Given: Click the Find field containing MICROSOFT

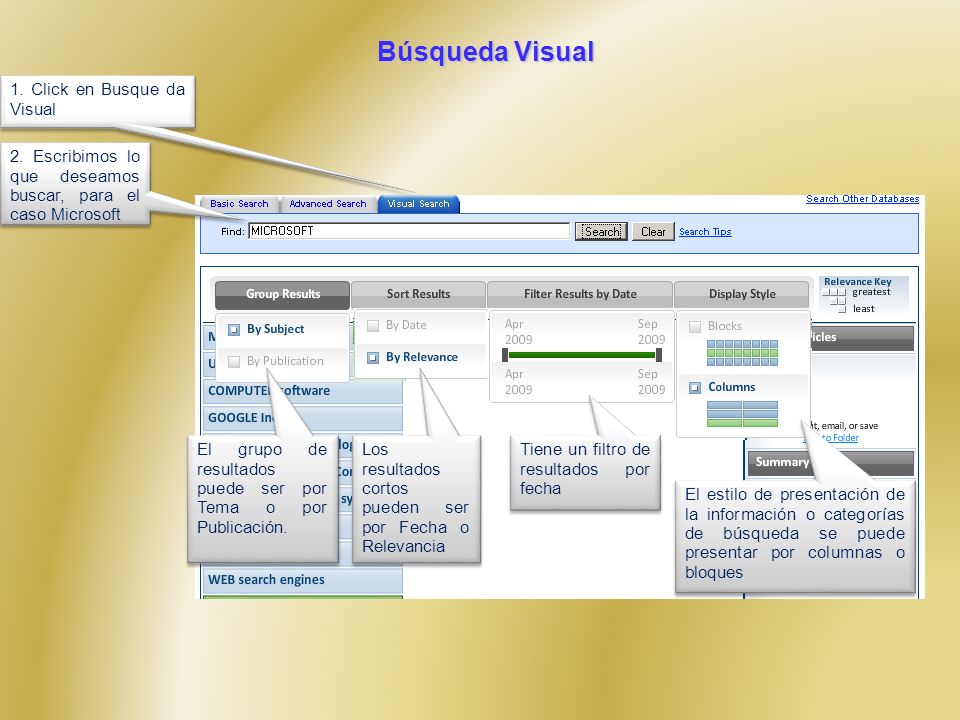Looking at the screenshot, I should pos(409,231).
